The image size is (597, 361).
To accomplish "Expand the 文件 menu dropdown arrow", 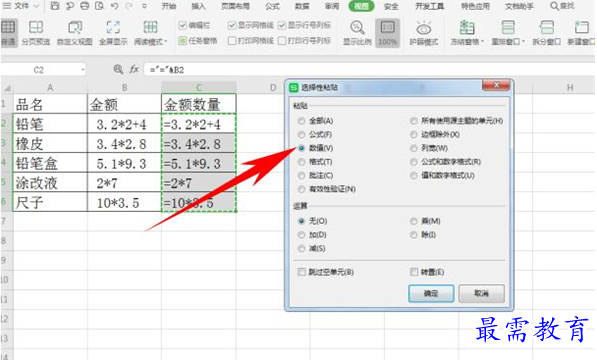I will [37, 6].
